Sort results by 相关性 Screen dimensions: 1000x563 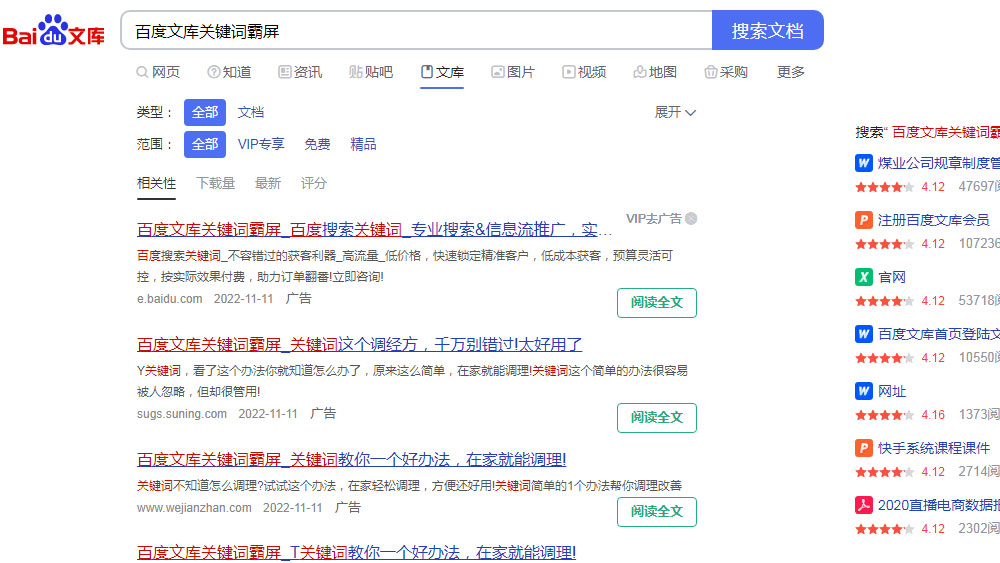coord(156,184)
